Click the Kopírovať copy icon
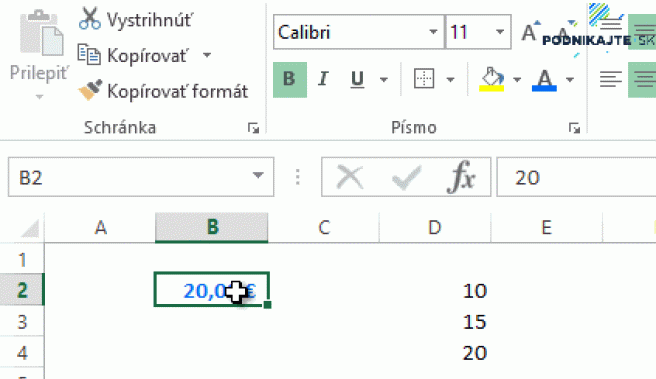This screenshot has width=656, height=379. point(89,55)
